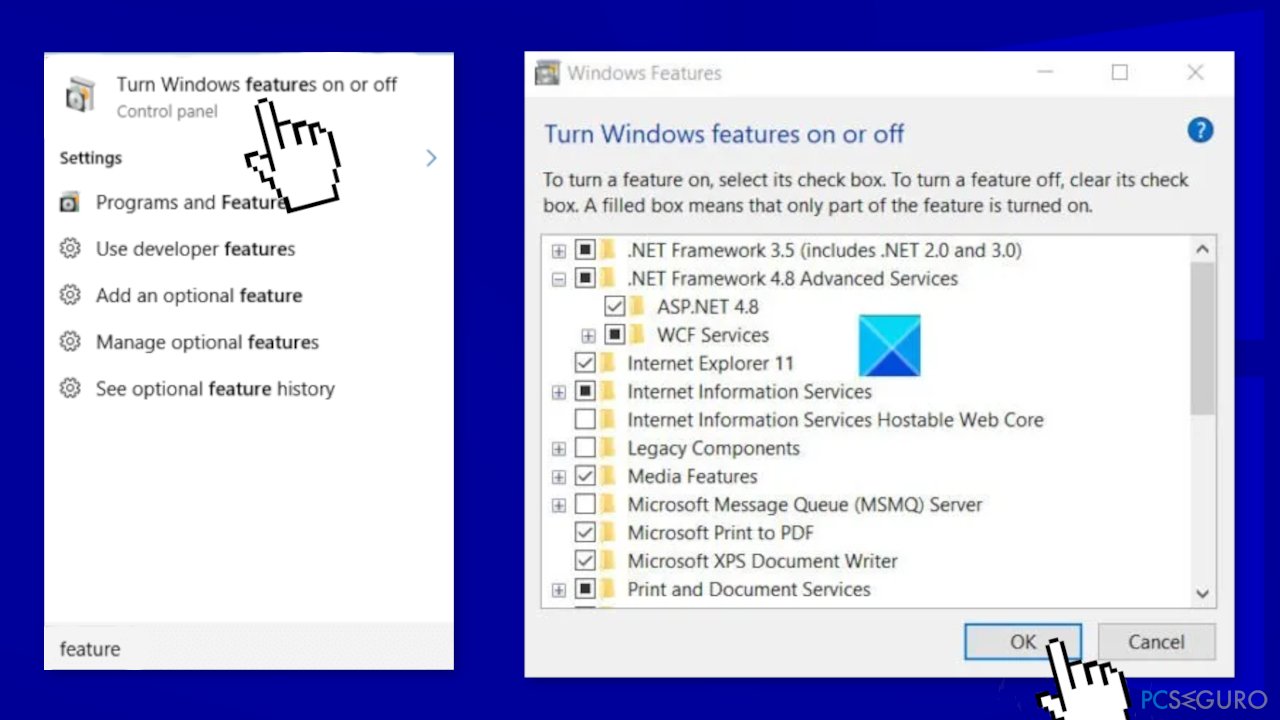Click the Programs and Features icon
Screen dimensions: 1280x720
pyautogui.click(x=69, y=203)
